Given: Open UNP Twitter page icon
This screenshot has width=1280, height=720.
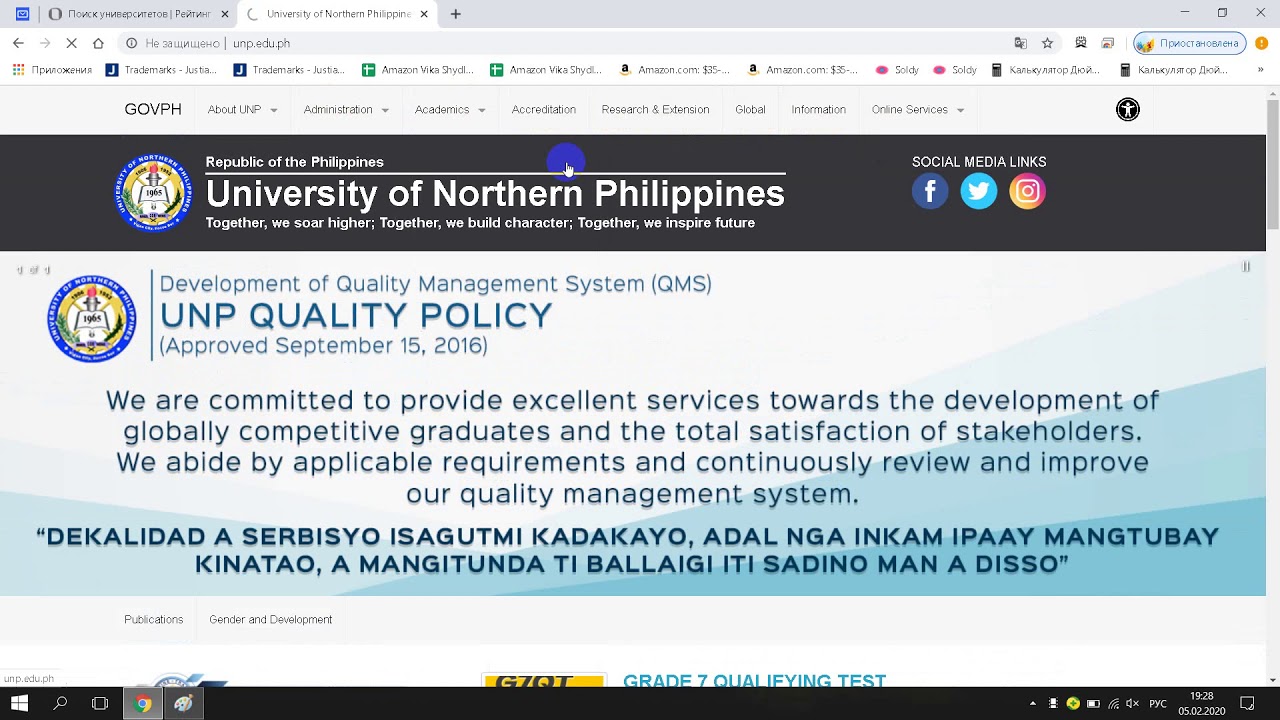Looking at the screenshot, I should [979, 191].
